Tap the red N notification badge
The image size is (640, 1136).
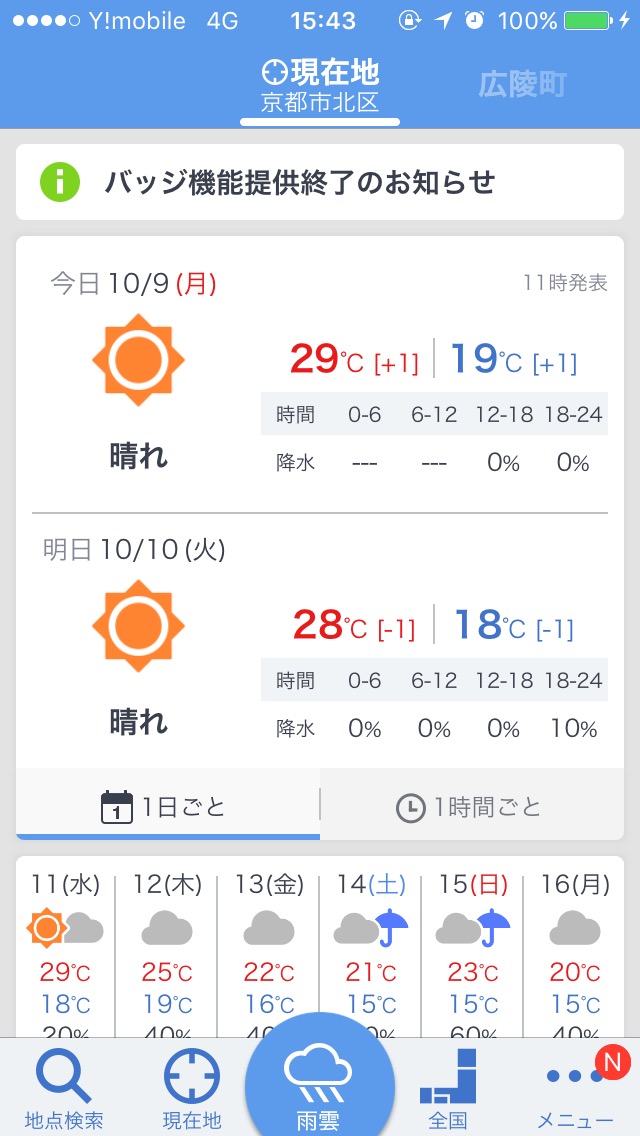click(612, 1062)
